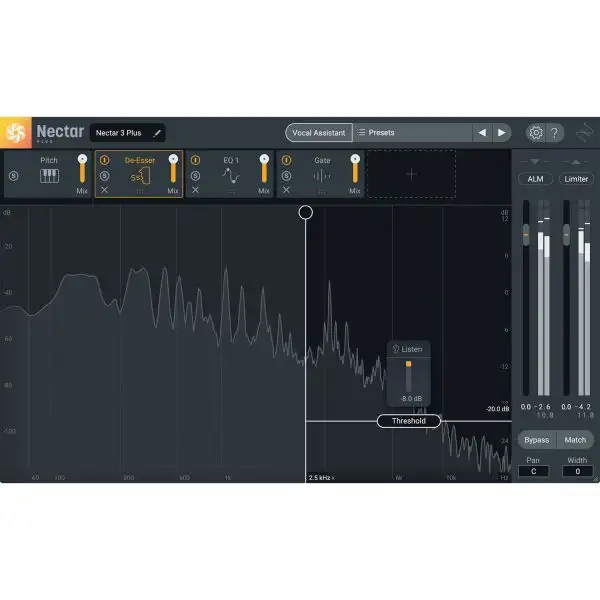The width and height of the screenshot is (600, 600).
Task: Open the settings gear icon
Action: click(536, 132)
